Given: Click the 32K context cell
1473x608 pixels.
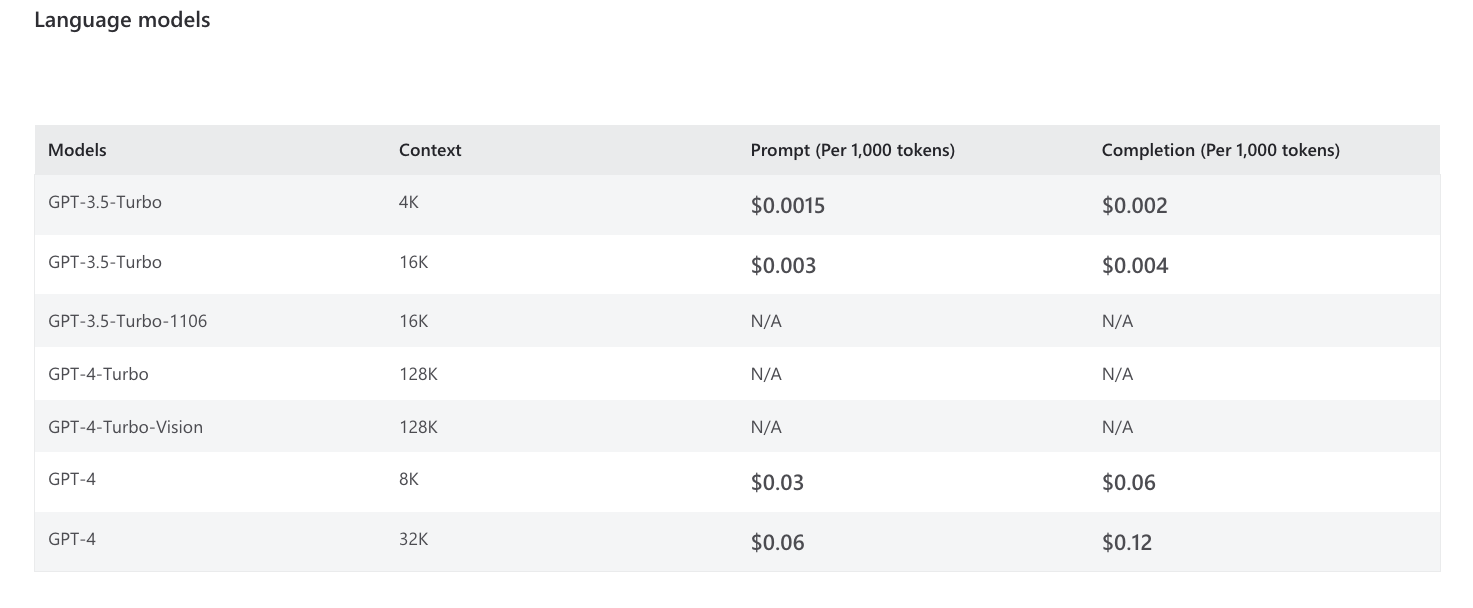Looking at the screenshot, I should [413, 539].
